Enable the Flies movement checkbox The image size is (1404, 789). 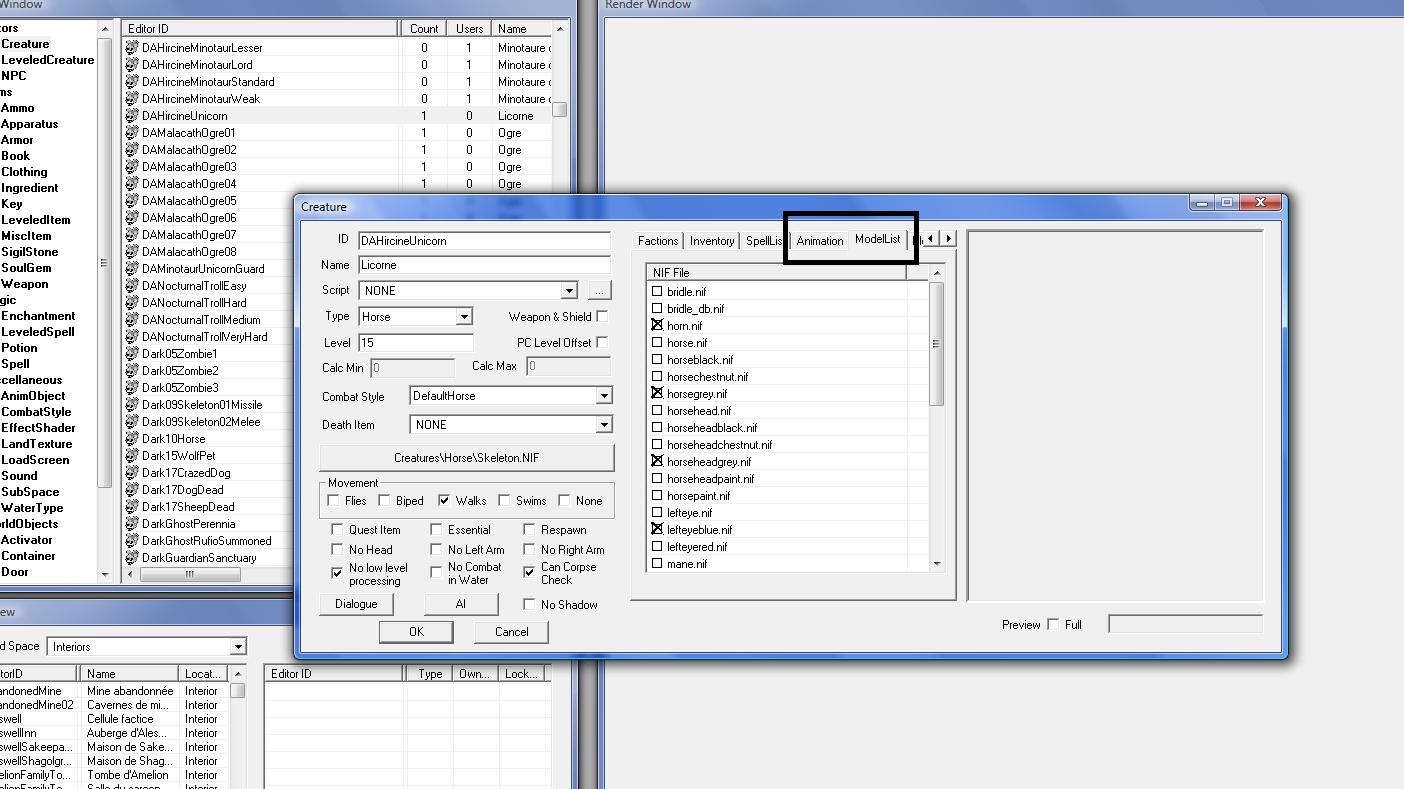334,501
